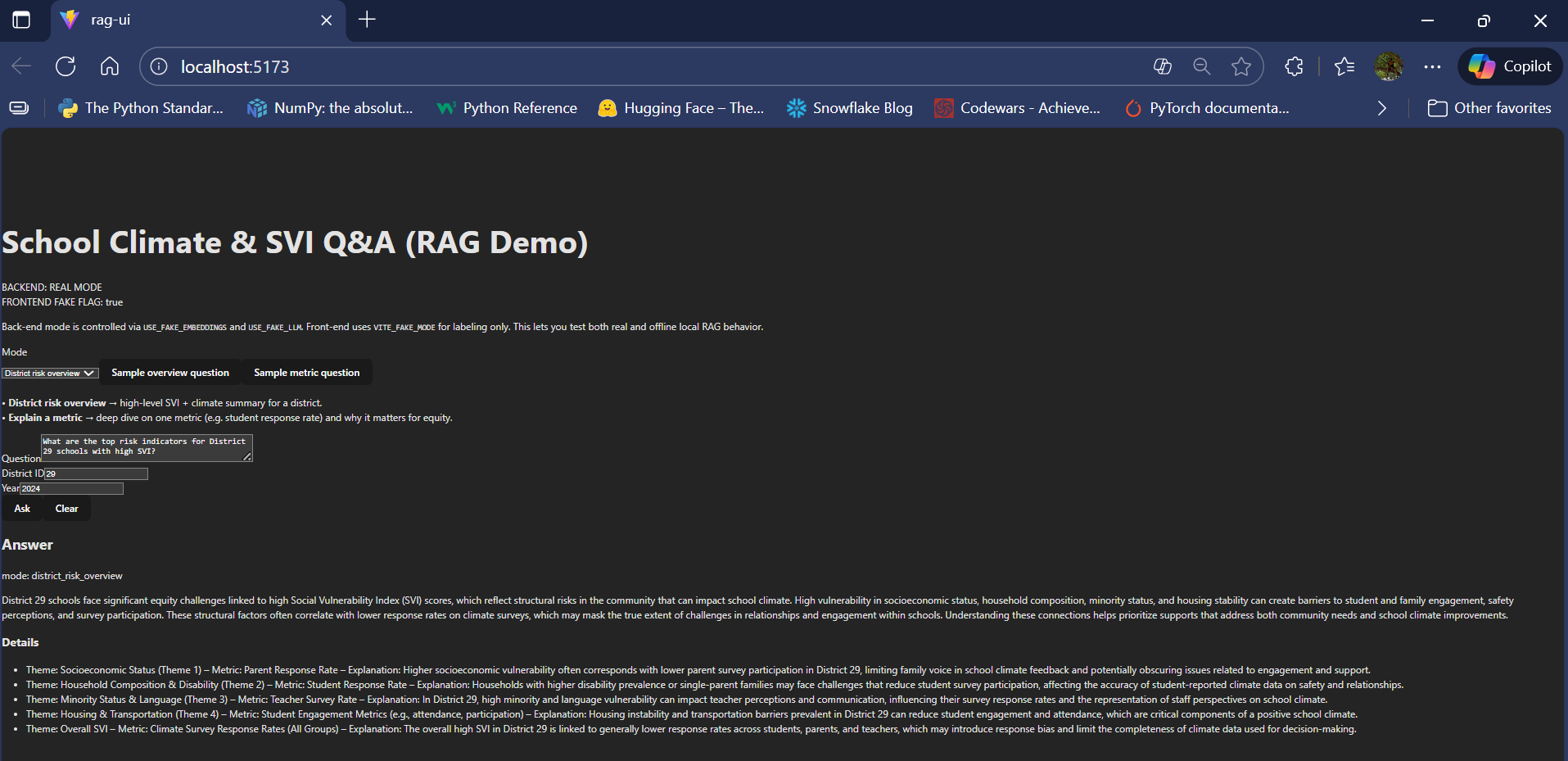Submit the question with Ask button
The width and height of the screenshot is (1568, 761).
click(x=22, y=509)
